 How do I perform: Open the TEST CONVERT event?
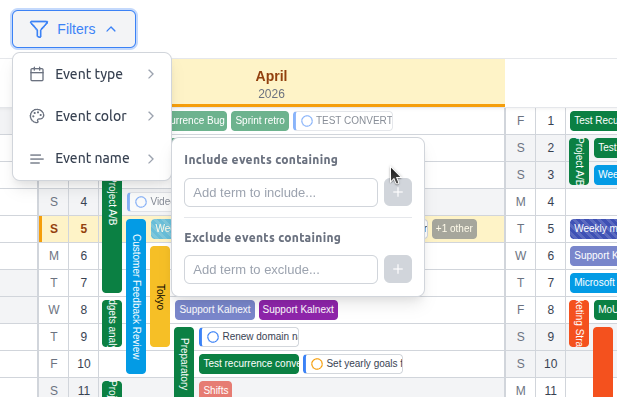343,121
